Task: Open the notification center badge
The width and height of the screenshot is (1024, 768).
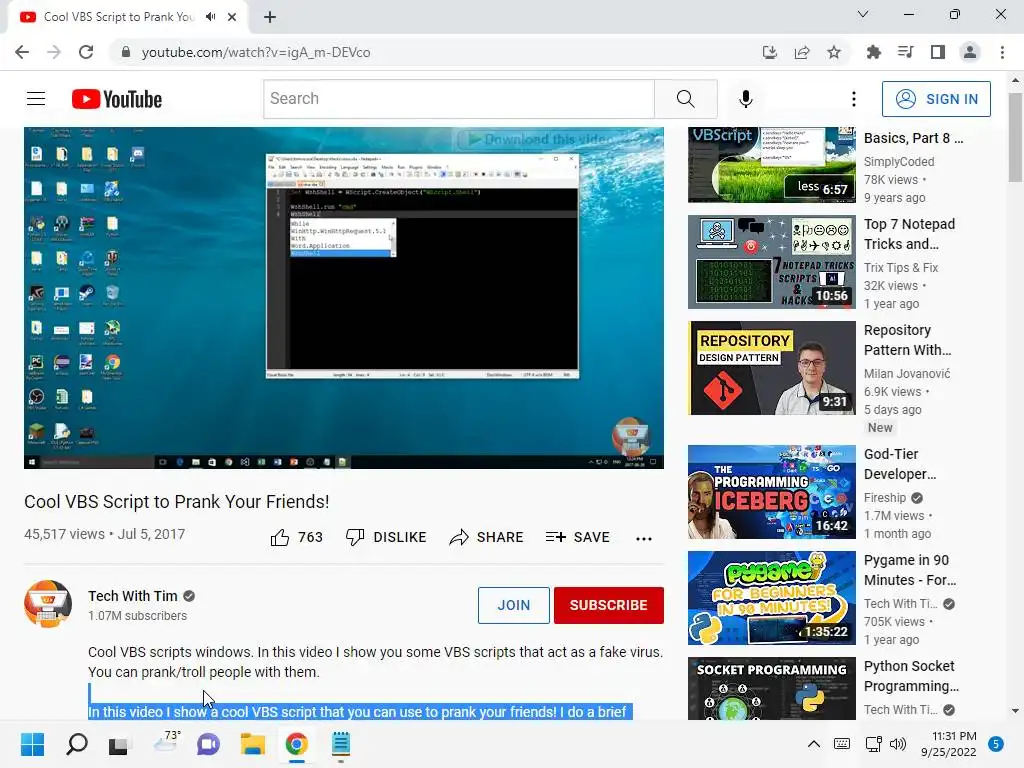Action: click(996, 744)
